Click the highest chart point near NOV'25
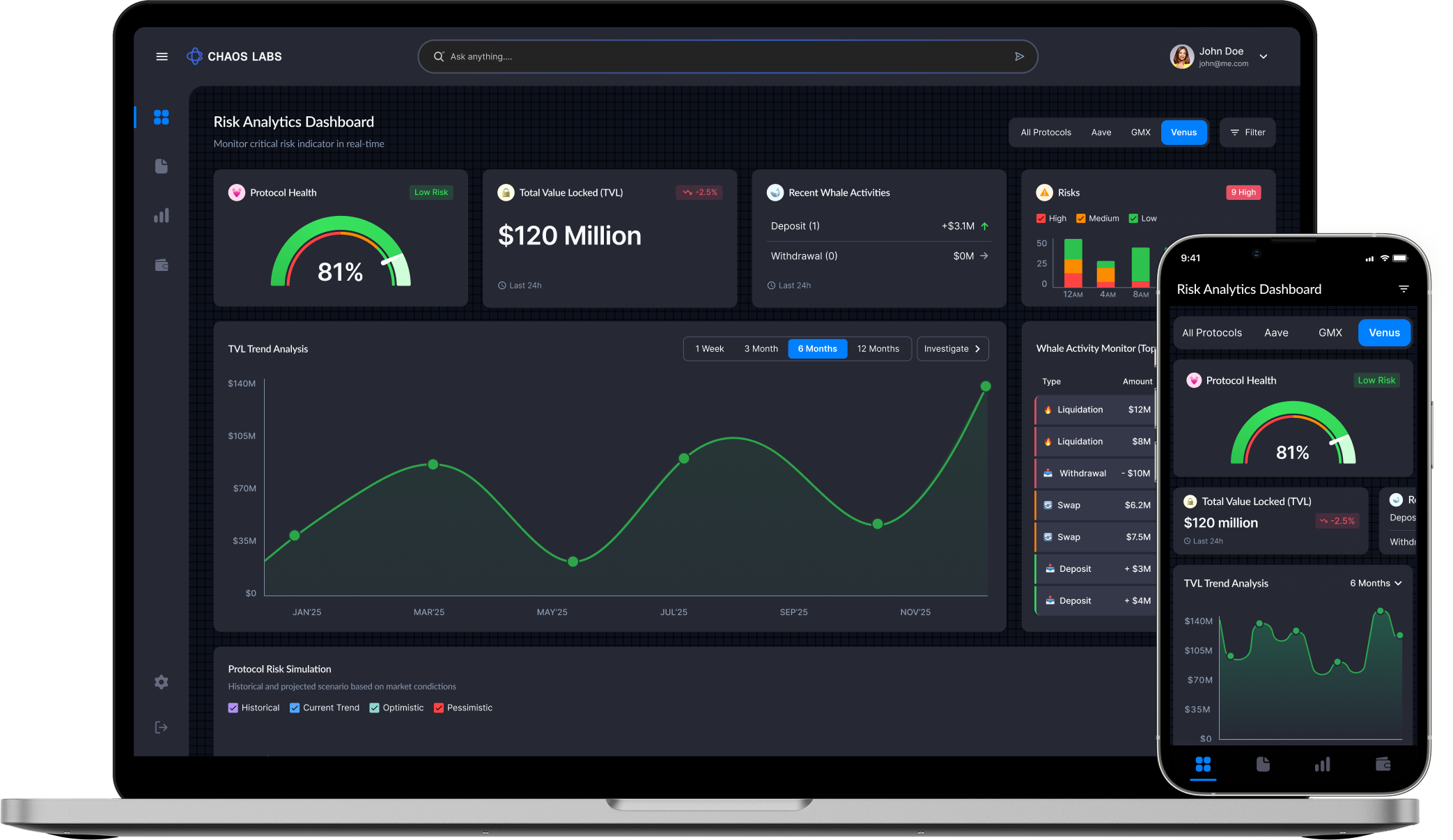This screenshot has width=1453, height=840. coord(986,387)
